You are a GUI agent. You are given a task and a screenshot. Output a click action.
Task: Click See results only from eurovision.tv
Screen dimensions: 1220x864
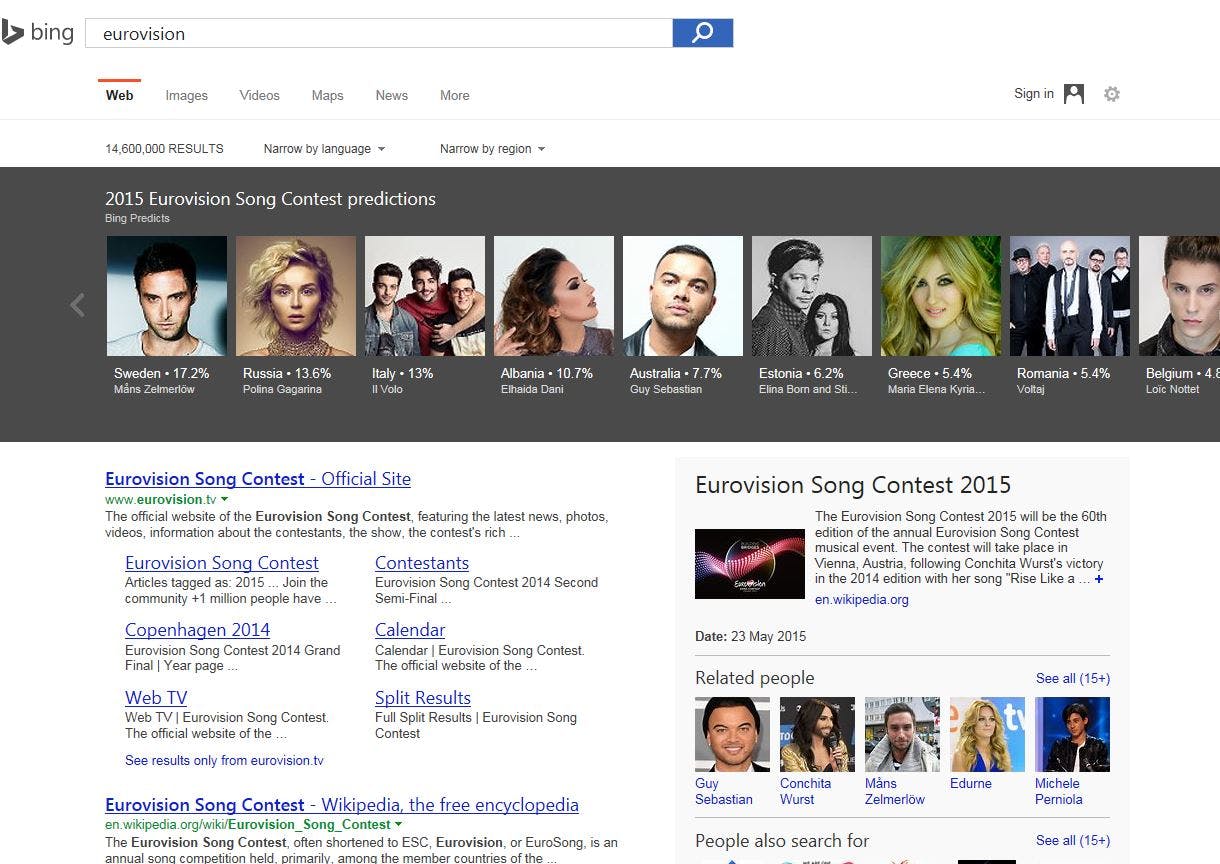(224, 760)
